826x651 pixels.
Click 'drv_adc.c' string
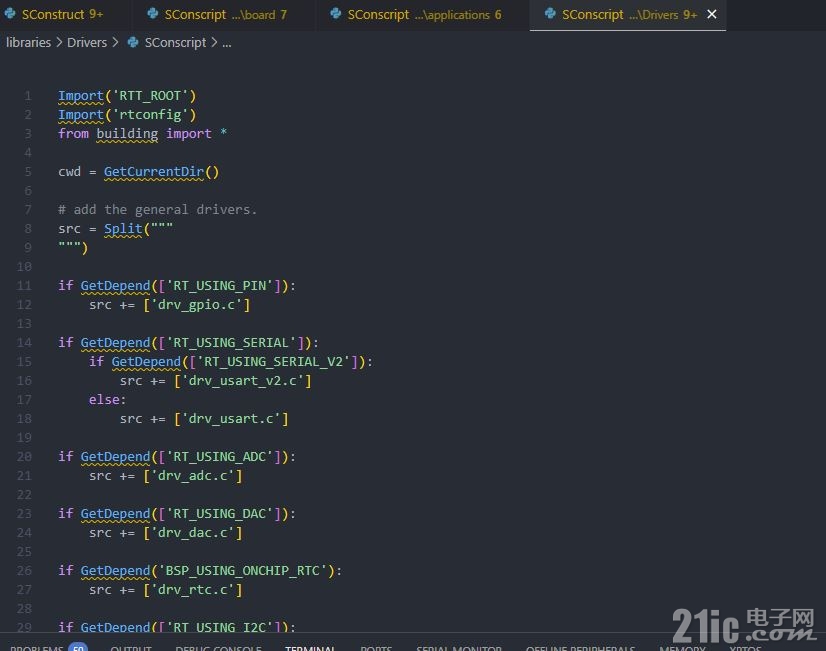tap(193, 476)
